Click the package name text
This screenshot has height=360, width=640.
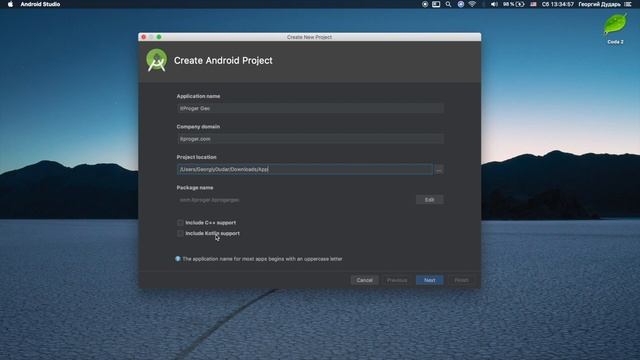click(x=209, y=200)
